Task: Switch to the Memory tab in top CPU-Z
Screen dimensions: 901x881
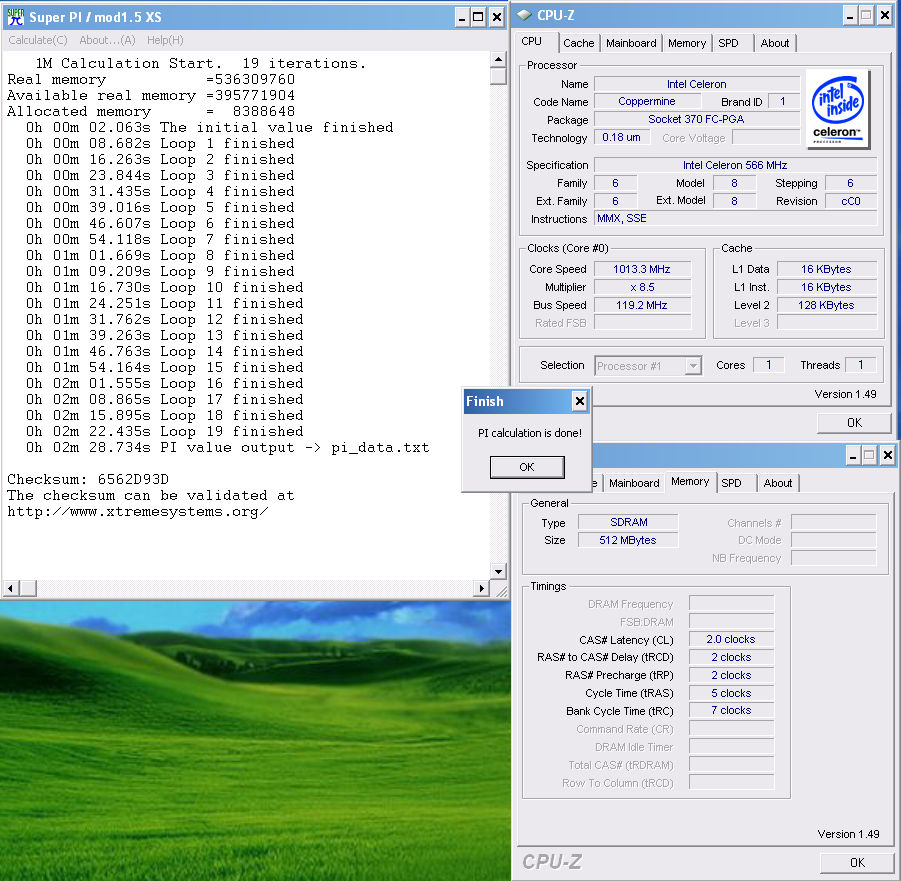Action: point(687,43)
